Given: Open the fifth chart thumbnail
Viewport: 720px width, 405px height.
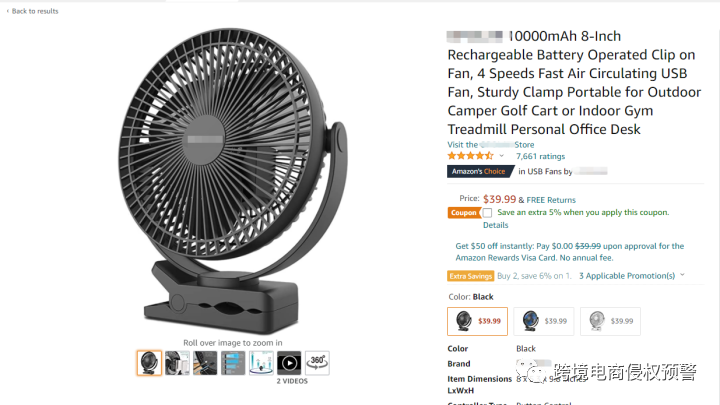Looking at the screenshot, I should [261, 363].
